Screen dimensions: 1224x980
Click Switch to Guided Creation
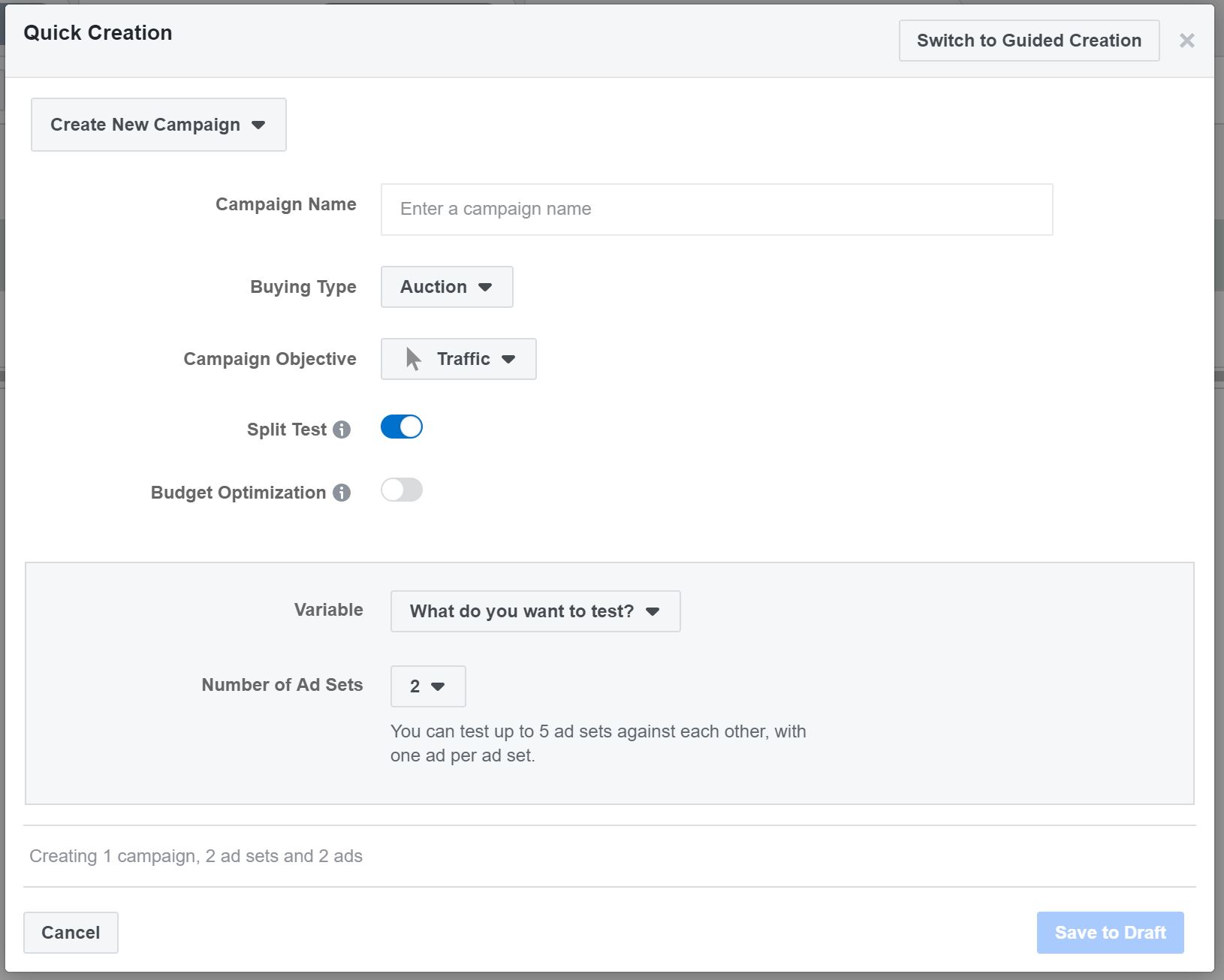(1029, 41)
